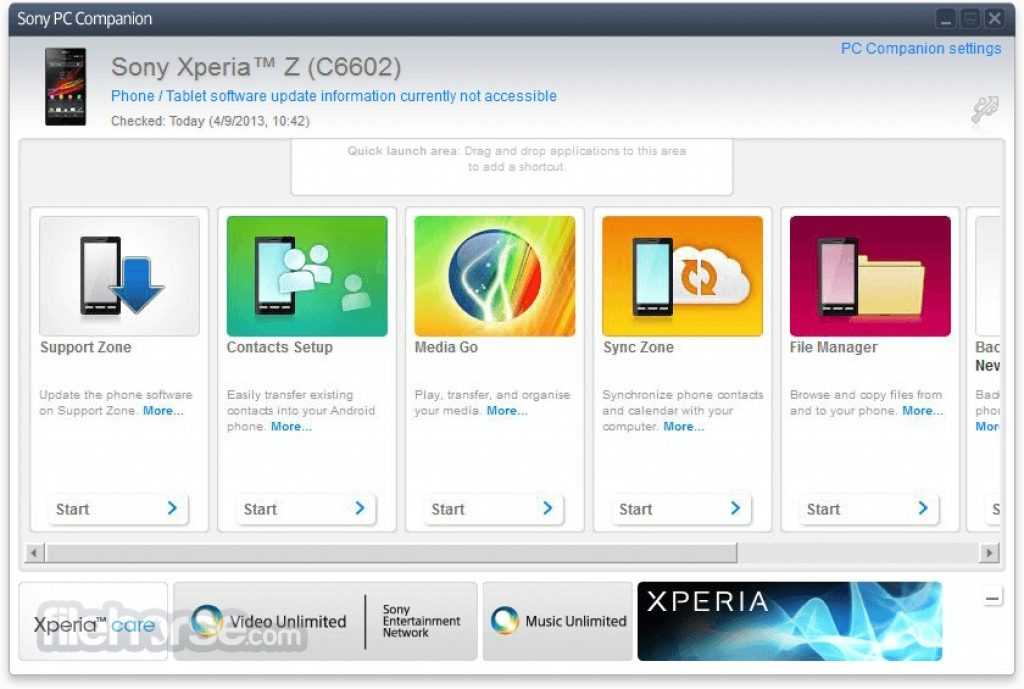Click the horizontal scrollbar left arrow

(34, 553)
